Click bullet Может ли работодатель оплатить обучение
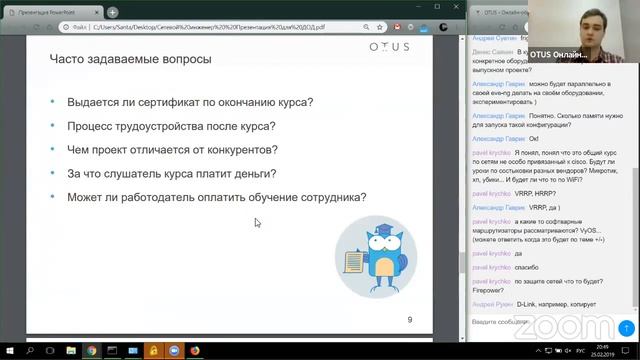Viewport: 640px width, 360px height. click(x=216, y=197)
